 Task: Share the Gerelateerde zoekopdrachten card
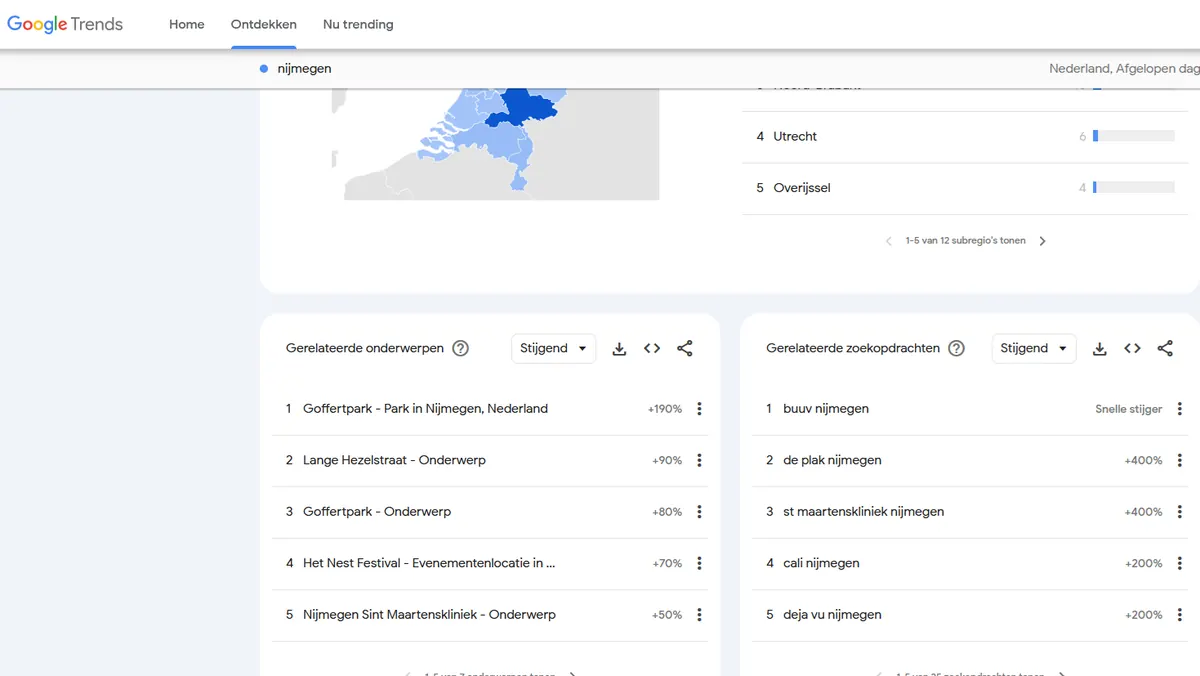1165,349
